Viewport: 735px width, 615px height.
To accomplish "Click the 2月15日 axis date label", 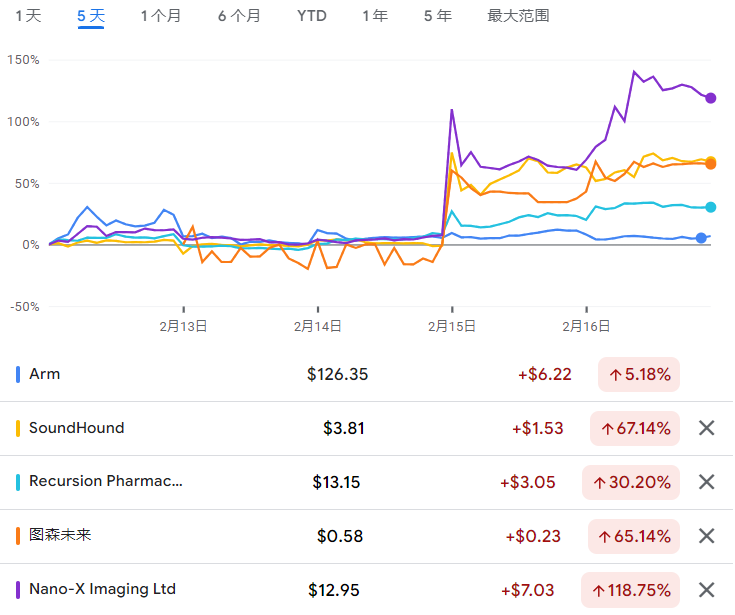I will tap(452, 326).
